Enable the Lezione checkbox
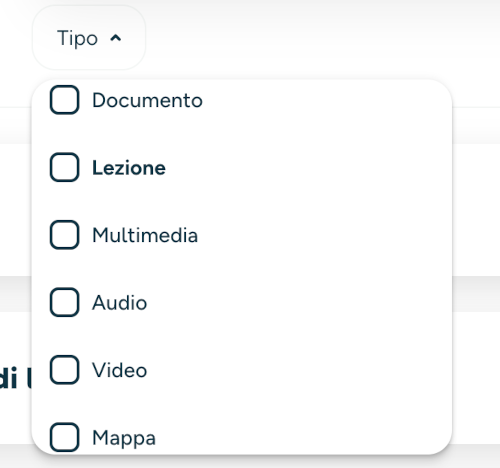This screenshot has width=500, height=468. (64, 167)
